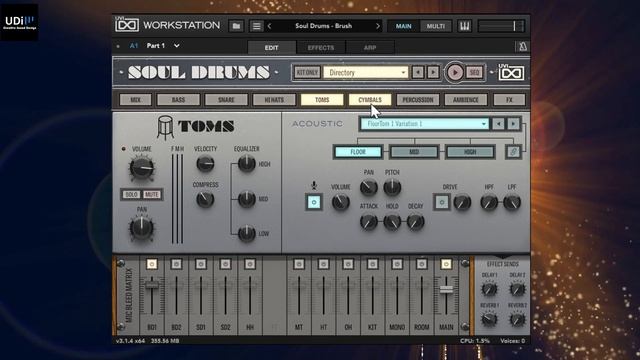The width and height of the screenshot is (640, 360).
Task: Click the KIT ONLY button
Action: [307, 73]
